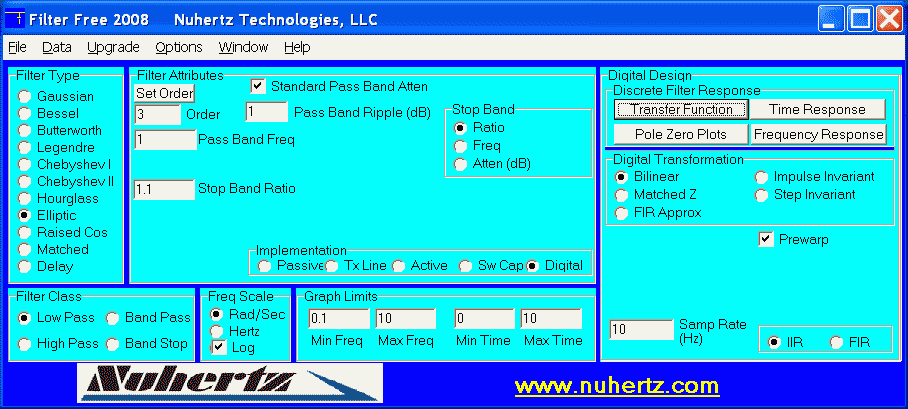This screenshot has height=409, width=908.
Task: Open the Window menu
Action: click(243, 48)
